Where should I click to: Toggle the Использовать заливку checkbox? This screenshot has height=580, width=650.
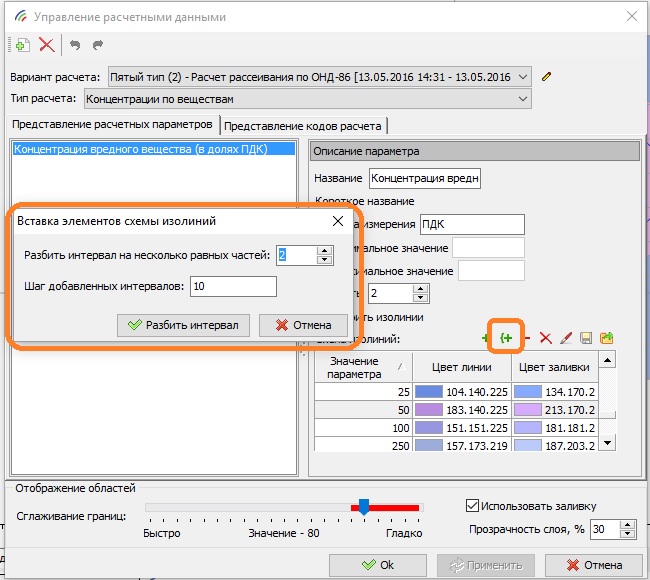[474, 505]
